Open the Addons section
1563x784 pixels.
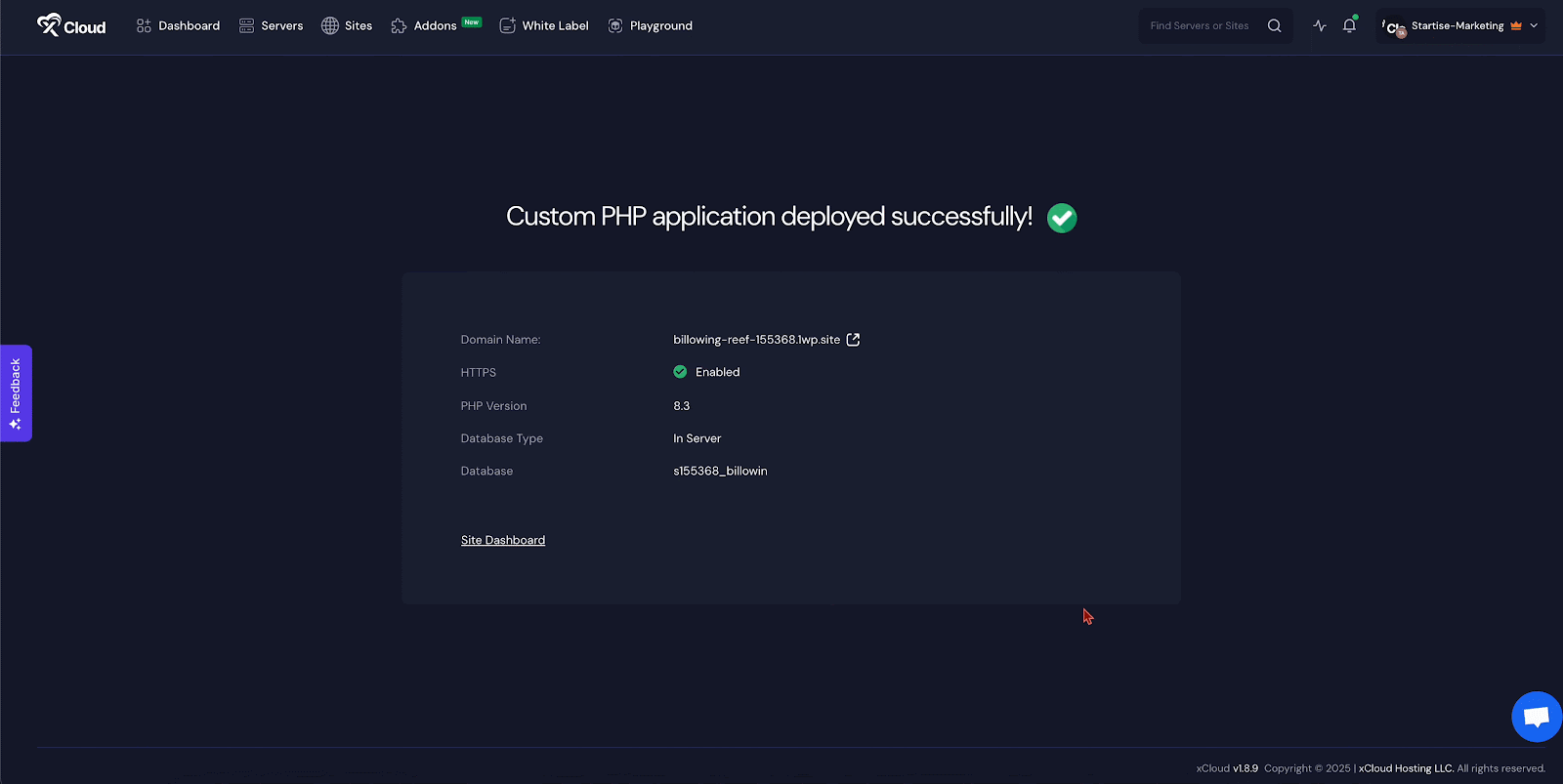point(436,25)
